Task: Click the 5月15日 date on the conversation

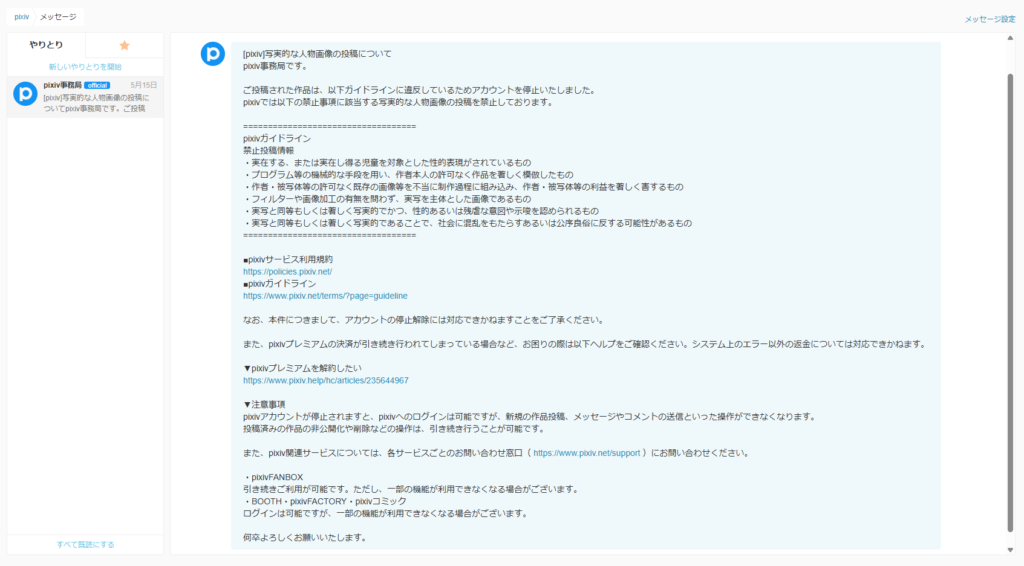Action: click(x=144, y=86)
